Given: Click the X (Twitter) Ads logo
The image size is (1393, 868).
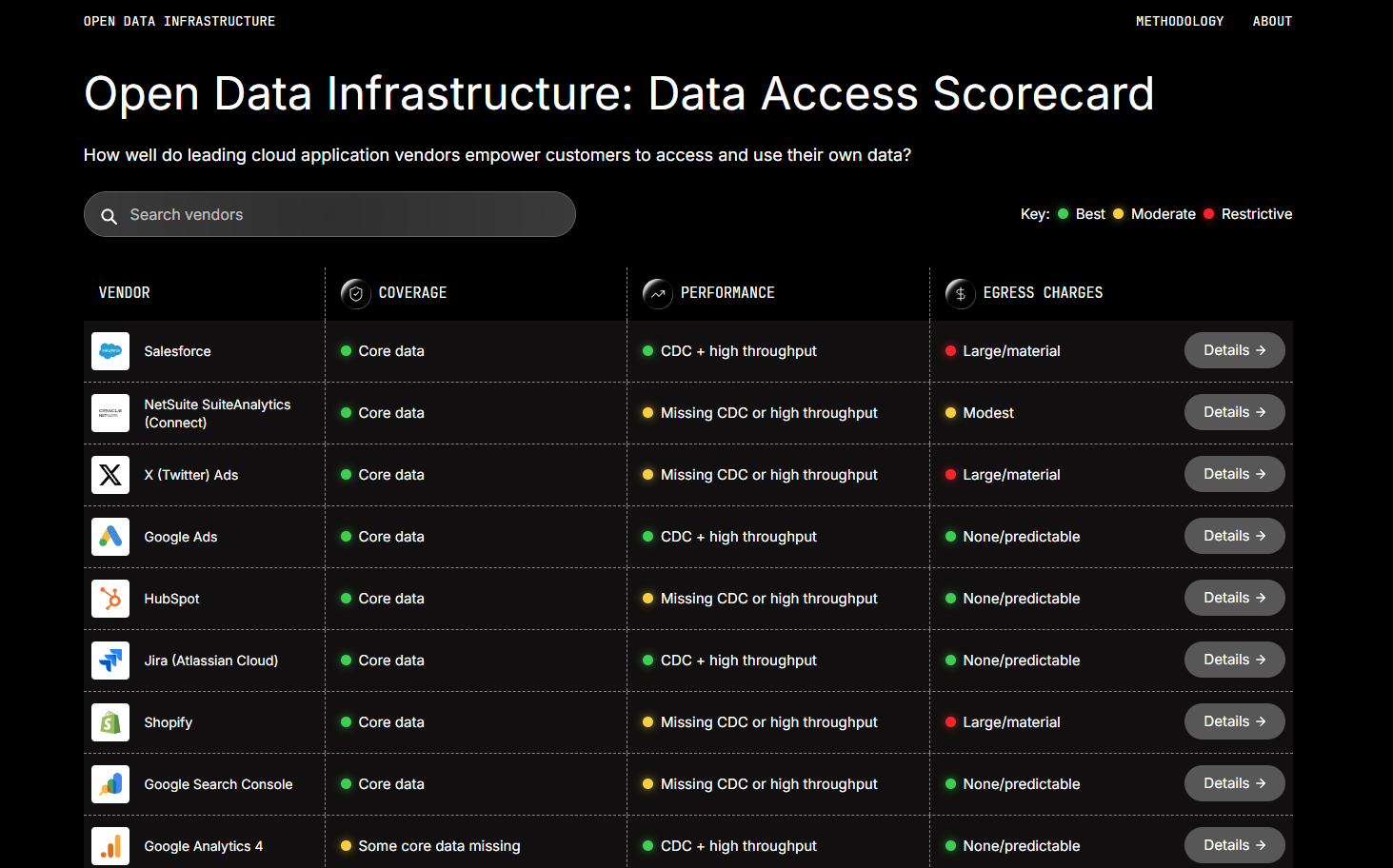Looking at the screenshot, I should 110,475.
